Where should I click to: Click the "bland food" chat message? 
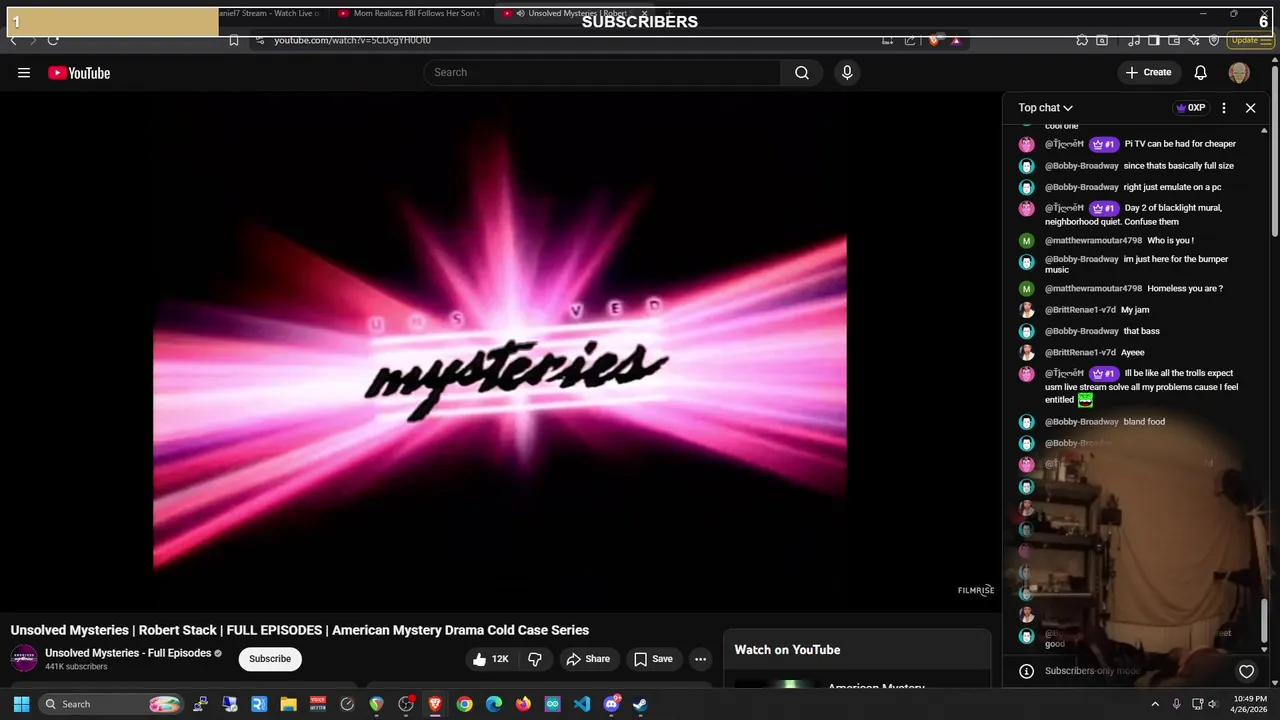1144,422
